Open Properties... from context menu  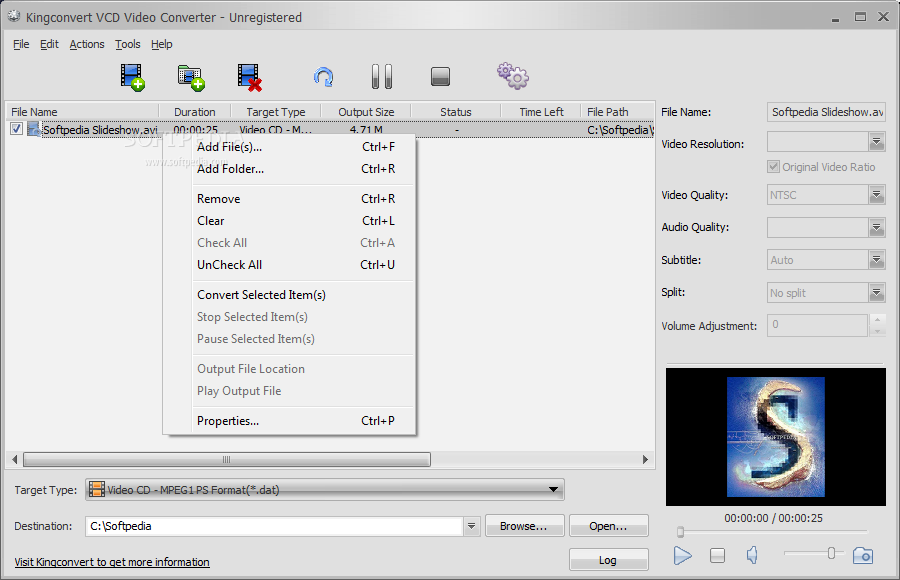(x=289, y=421)
